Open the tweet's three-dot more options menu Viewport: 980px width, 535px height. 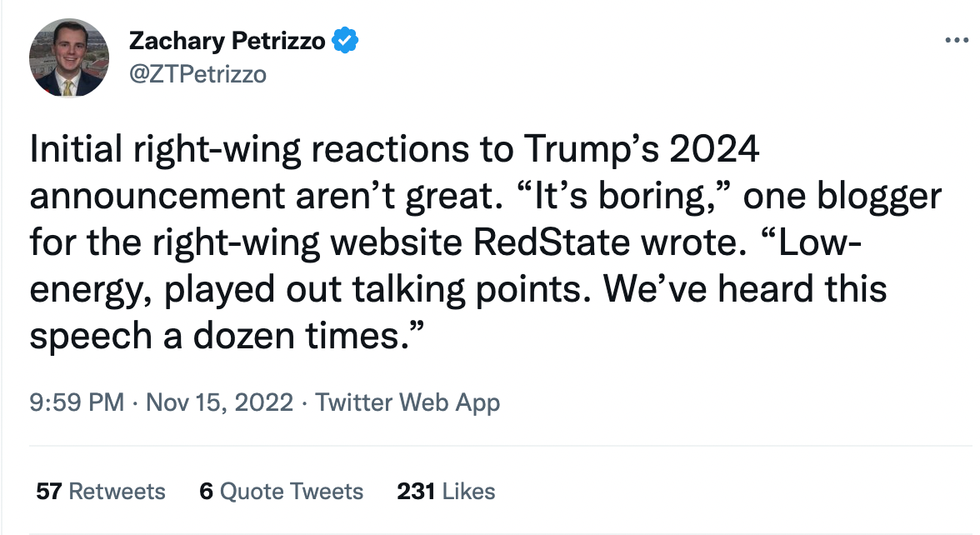tap(956, 41)
